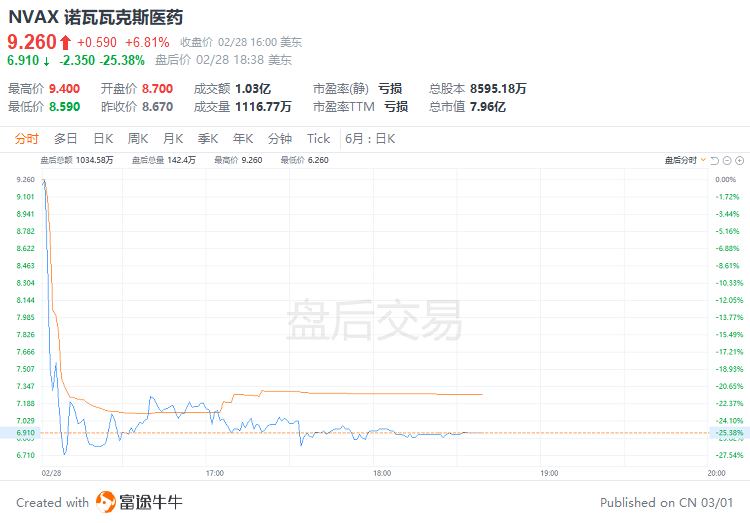Click the chart reset (undo) icon

tap(715, 160)
